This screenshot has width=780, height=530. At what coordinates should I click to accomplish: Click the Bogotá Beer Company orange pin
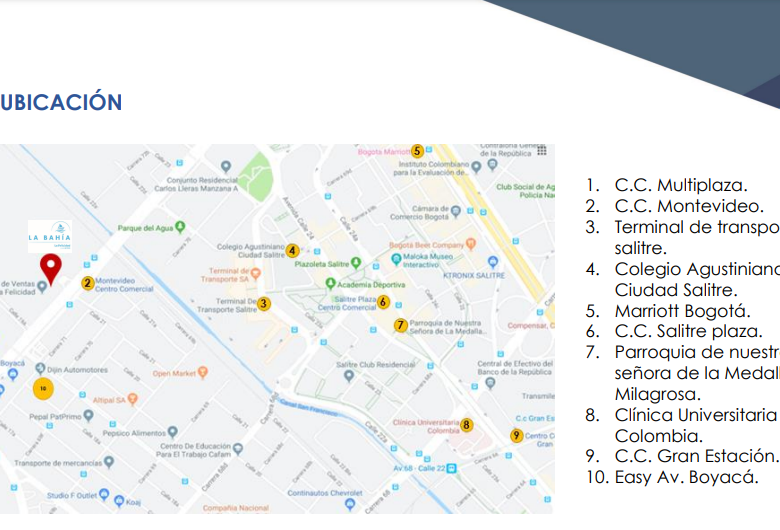471,244
